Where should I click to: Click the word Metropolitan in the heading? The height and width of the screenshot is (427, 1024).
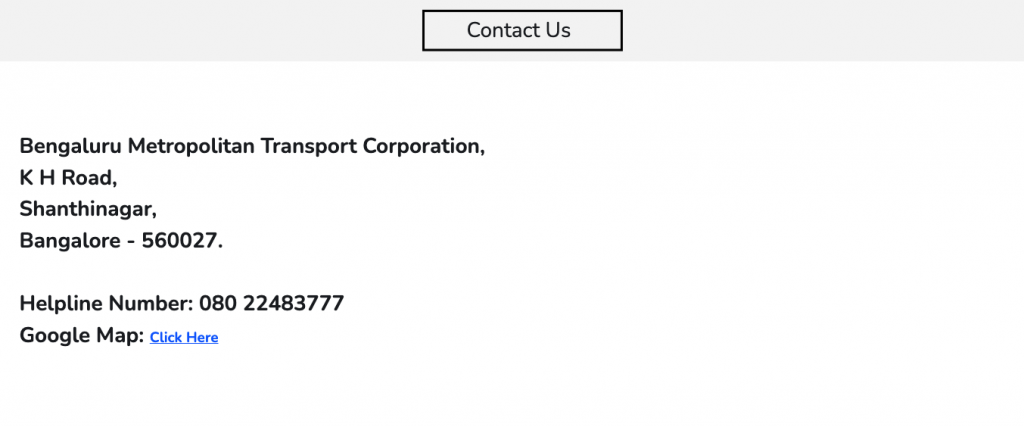tap(191, 146)
